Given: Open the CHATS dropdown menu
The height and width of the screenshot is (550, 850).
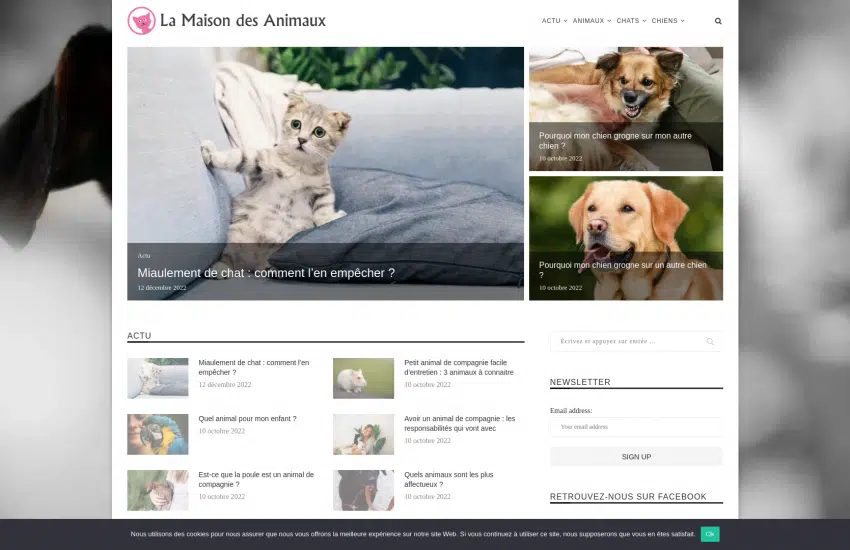Looking at the screenshot, I should (x=630, y=21).
